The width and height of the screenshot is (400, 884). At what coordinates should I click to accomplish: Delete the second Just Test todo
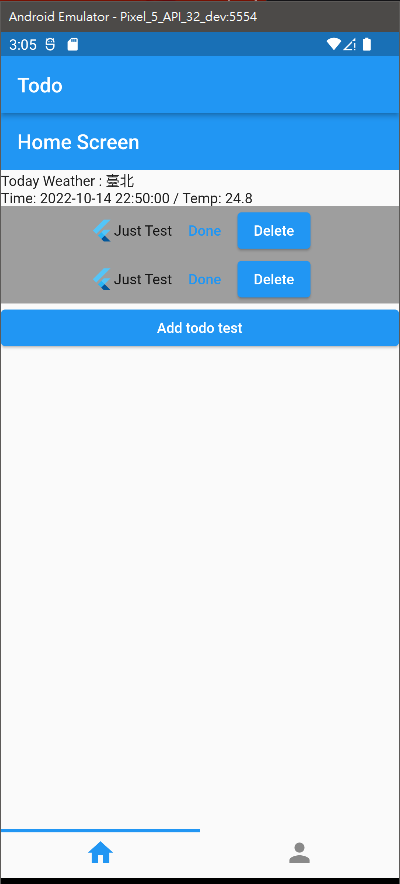[274, 279]
